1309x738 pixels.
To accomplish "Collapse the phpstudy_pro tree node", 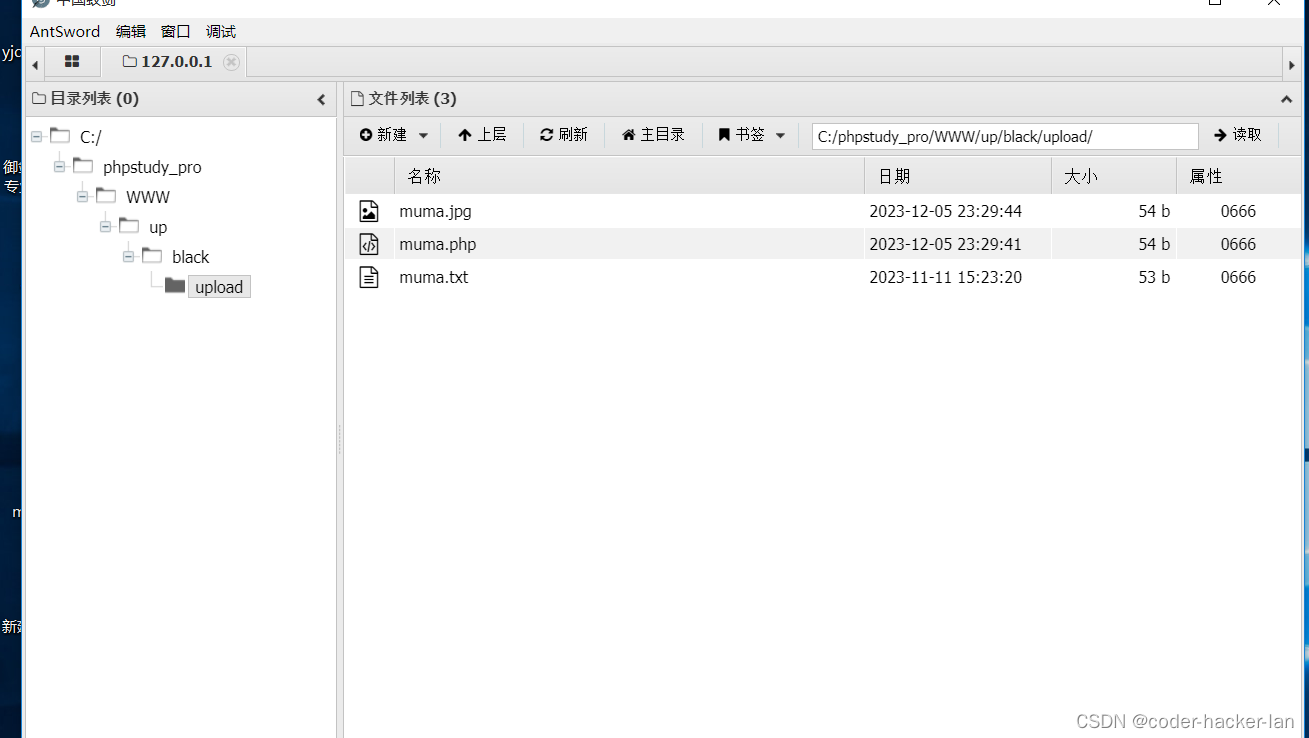I will (x=60, y=166).
